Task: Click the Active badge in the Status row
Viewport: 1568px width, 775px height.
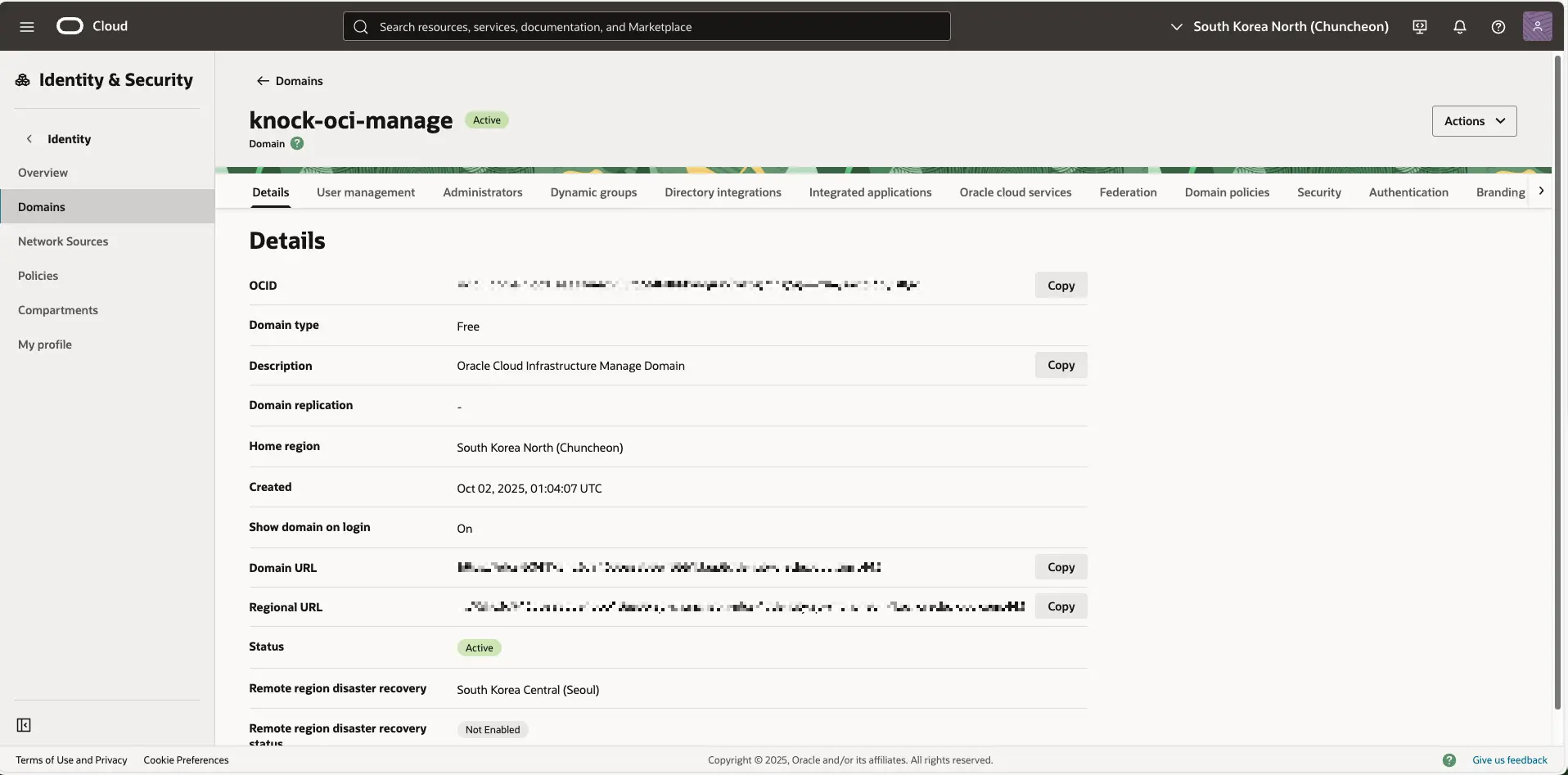Action: tap(479, 648)
